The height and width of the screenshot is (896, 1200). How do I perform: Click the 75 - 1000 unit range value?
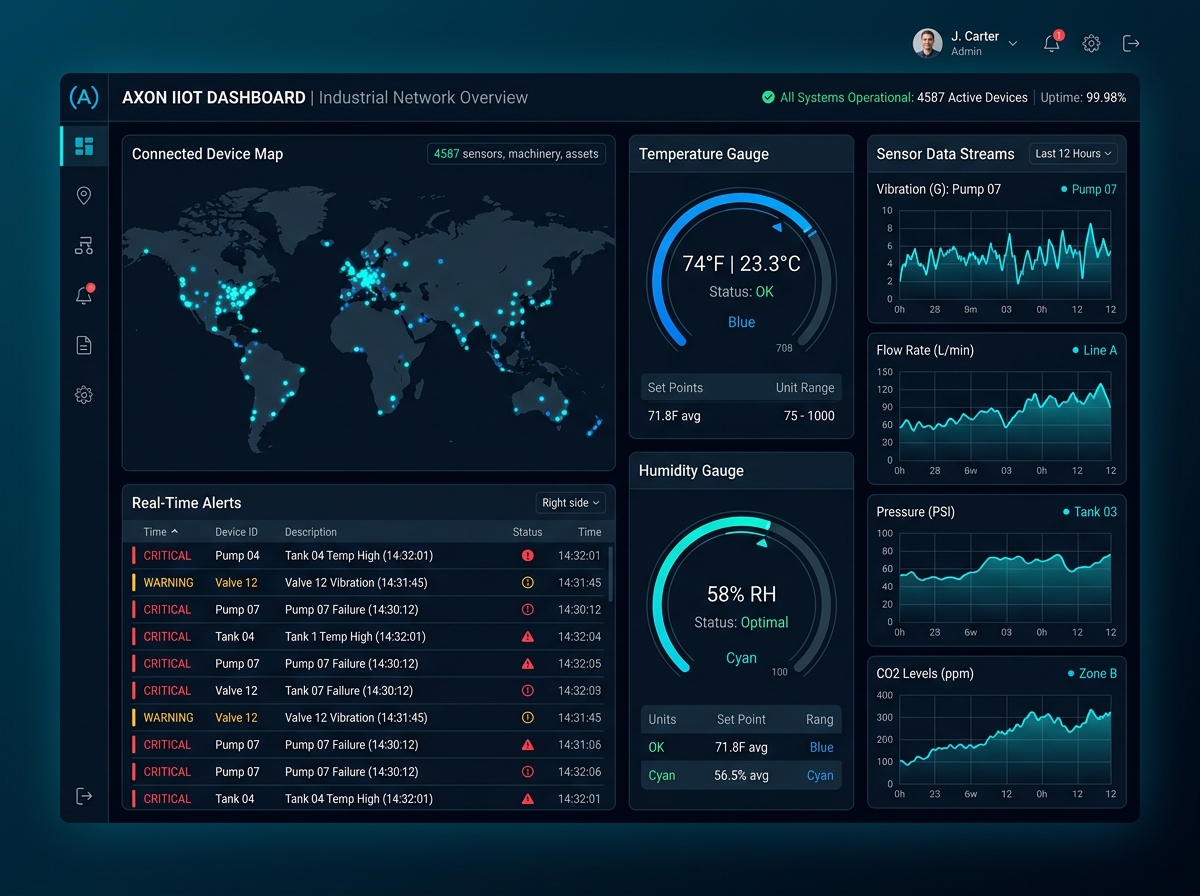point(809,416)
